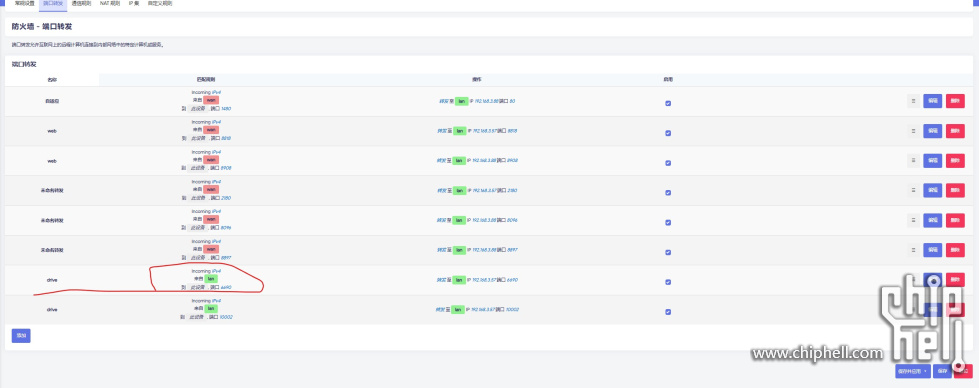Click the IPv4 link in the port 1480 row

[217, 92]
